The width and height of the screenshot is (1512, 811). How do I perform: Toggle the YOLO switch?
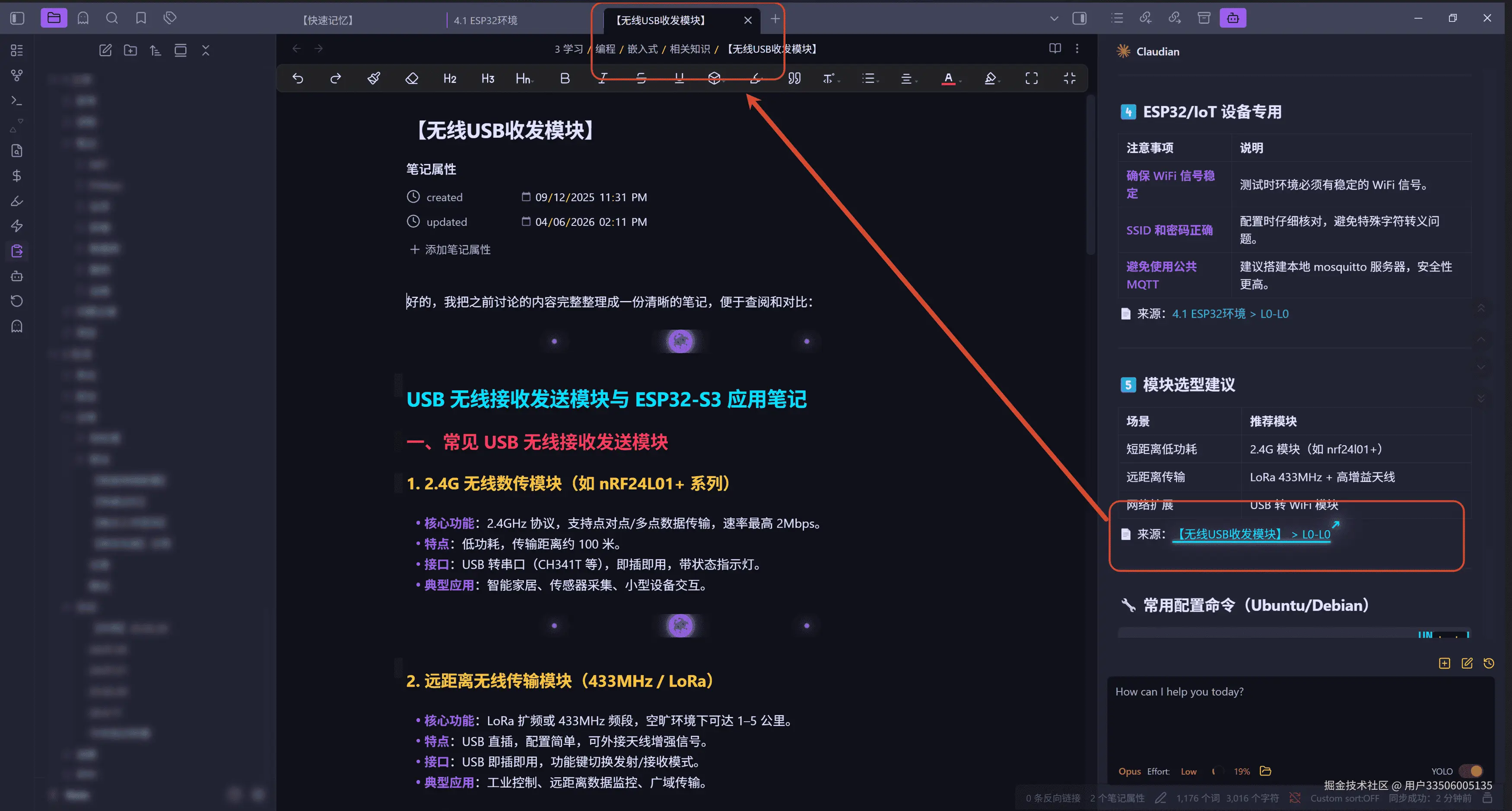[x=1471, y=771]
